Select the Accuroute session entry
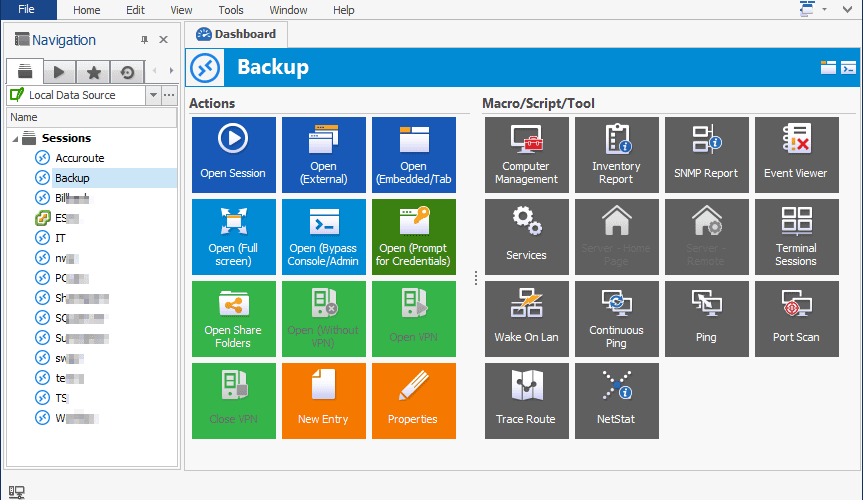The image size is (863, 500). (x=80, y=158)
